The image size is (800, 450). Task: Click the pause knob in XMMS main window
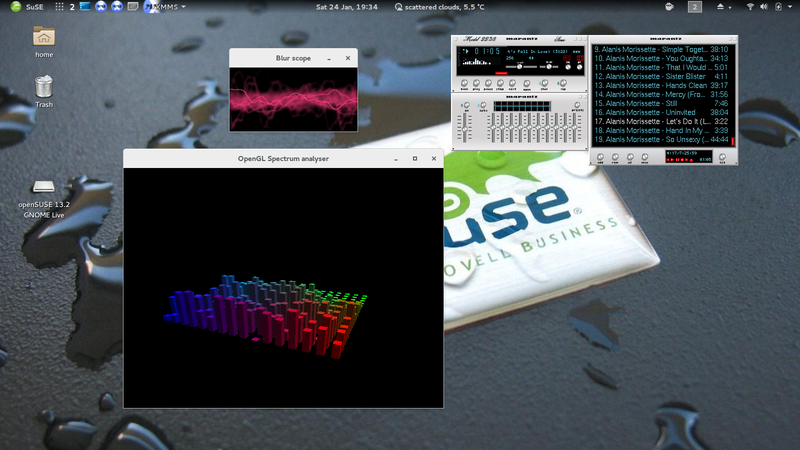[x=489, y=83]
